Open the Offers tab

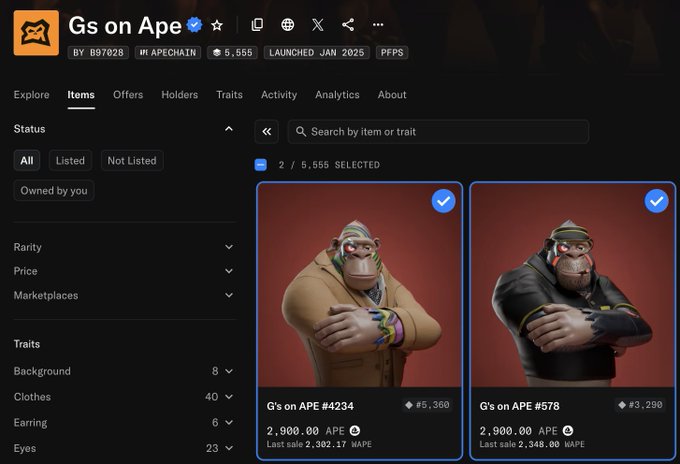[x=128, y=95]
